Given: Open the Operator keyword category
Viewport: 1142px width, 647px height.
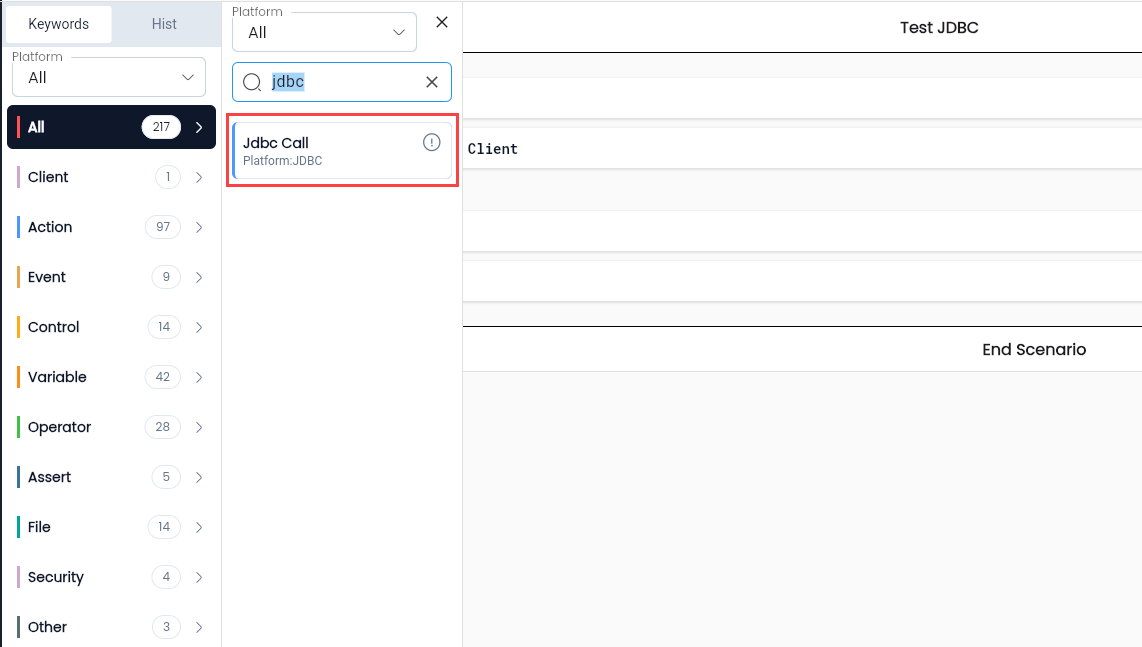Looking at the screenshot, I should click(x=111, y=427).
